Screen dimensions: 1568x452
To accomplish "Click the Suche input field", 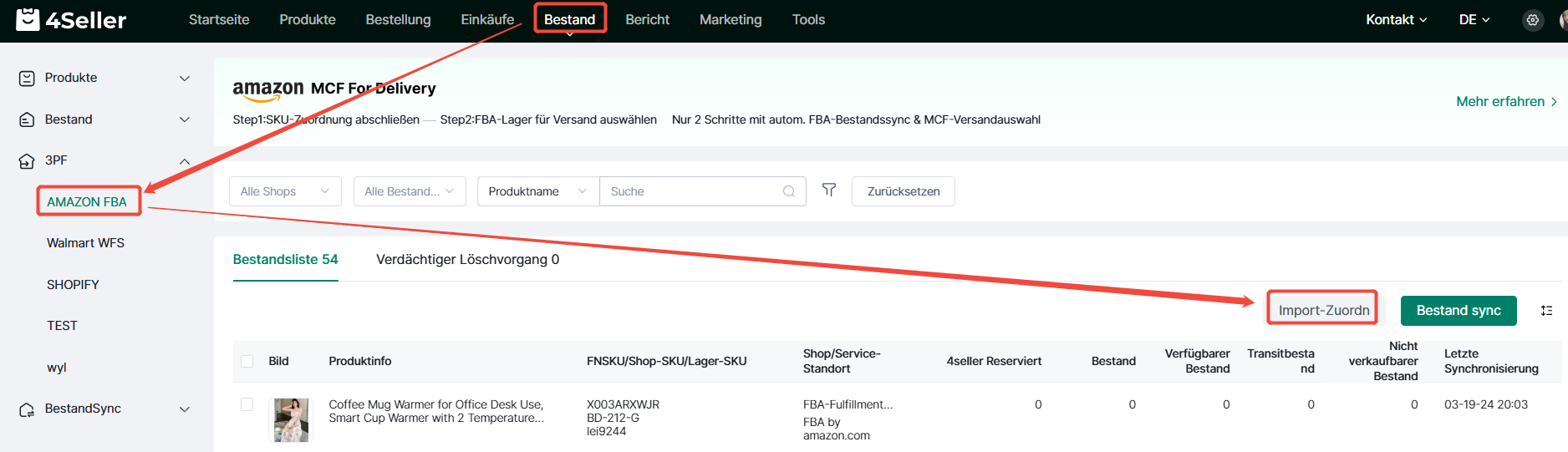I will coord(691,191).
